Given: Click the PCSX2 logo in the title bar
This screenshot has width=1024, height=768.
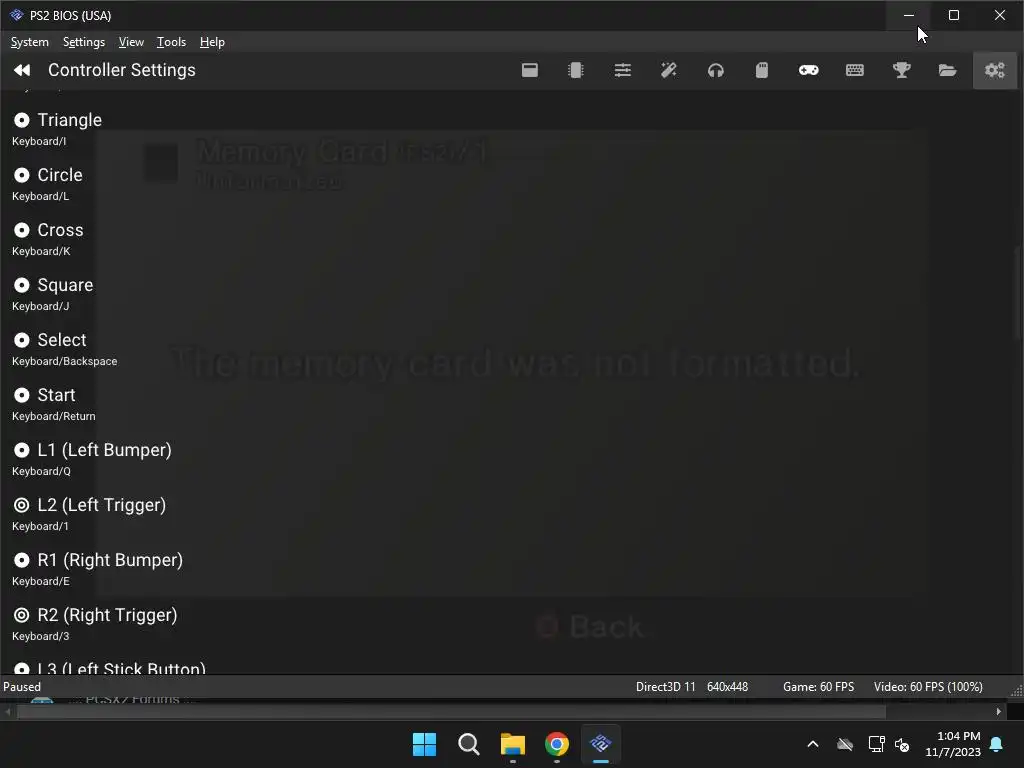Looking at the screenshot, I should [16, 15].
